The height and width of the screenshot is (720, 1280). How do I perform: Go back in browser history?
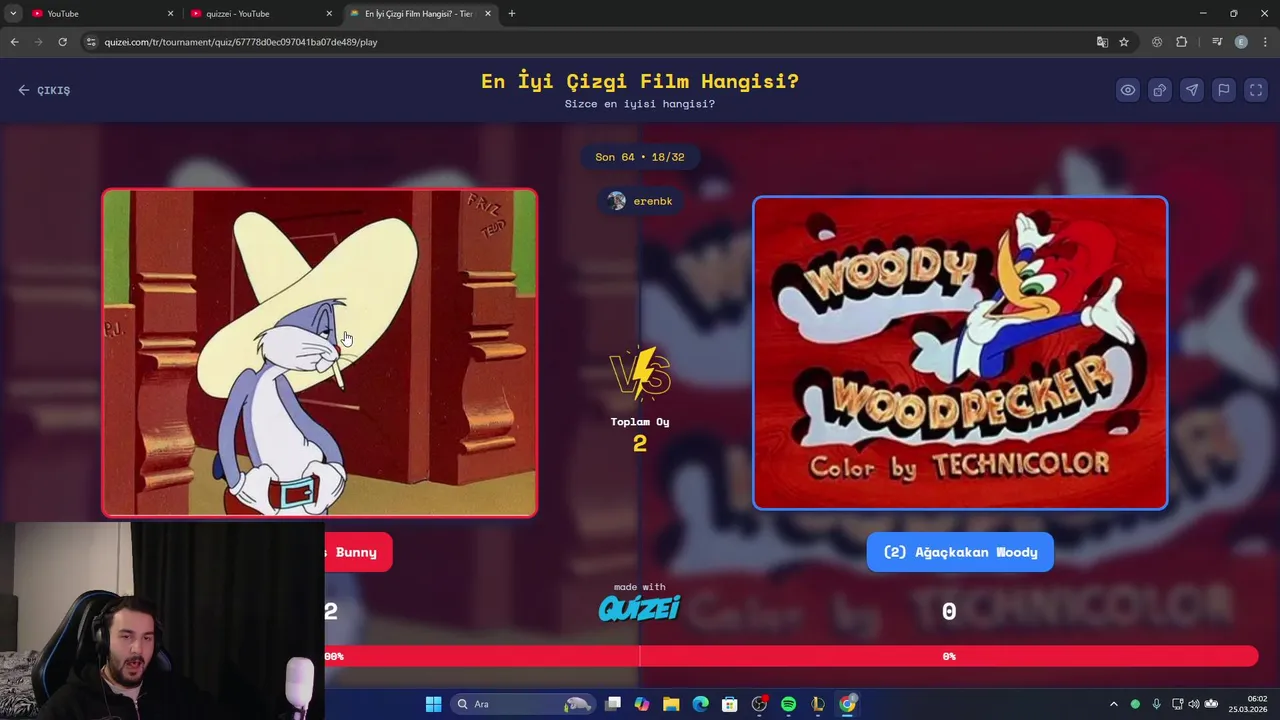click(14, 42)
